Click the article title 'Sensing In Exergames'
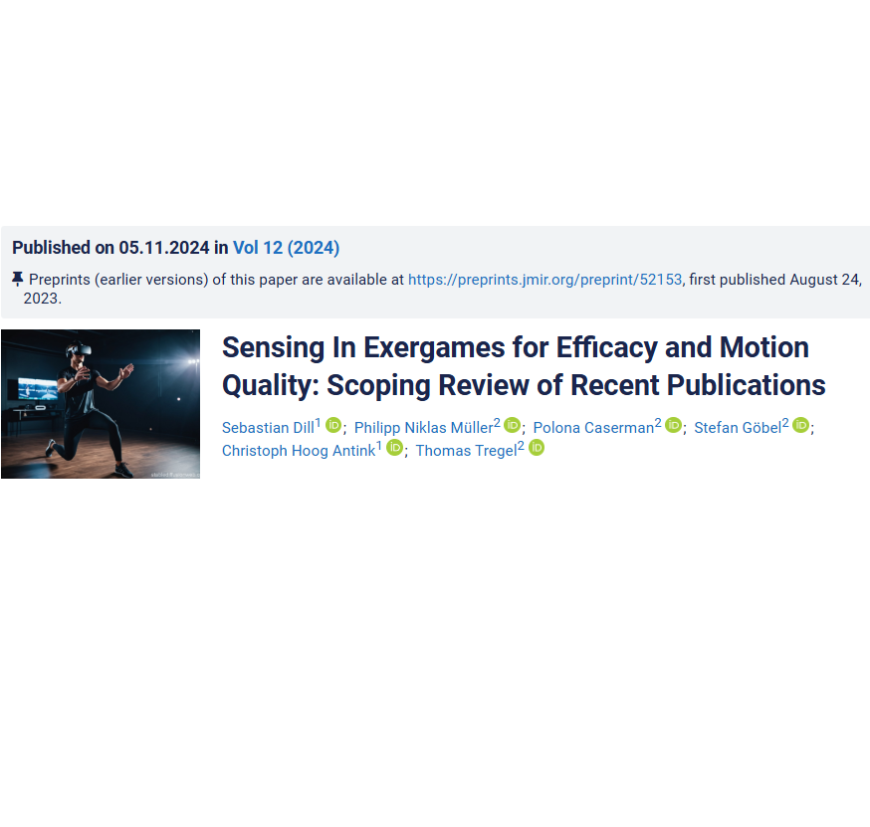The height and width of the screenshot is (827, 870). (x=524, y=366)
